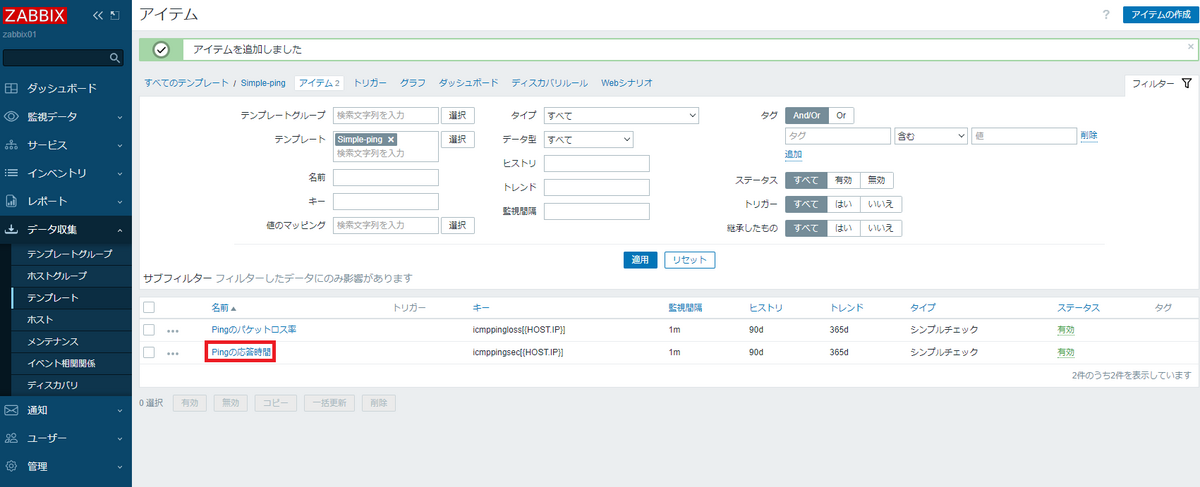Check the Pingの応答時間 row checkbox
Viewport: 1200px width, 487px height.
(x=149, y=352)
